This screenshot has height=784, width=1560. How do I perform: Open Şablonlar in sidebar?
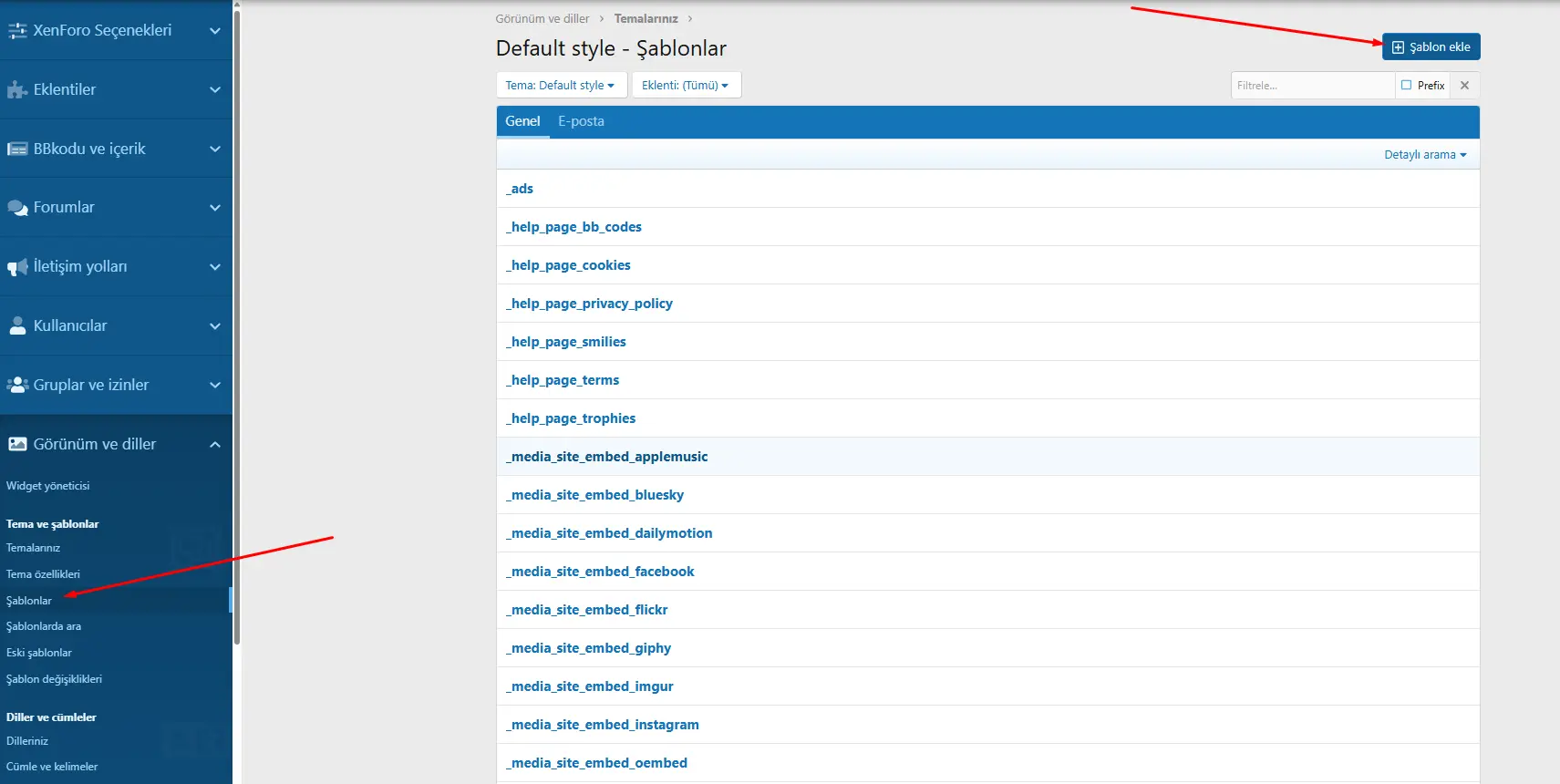click(29, 601)
